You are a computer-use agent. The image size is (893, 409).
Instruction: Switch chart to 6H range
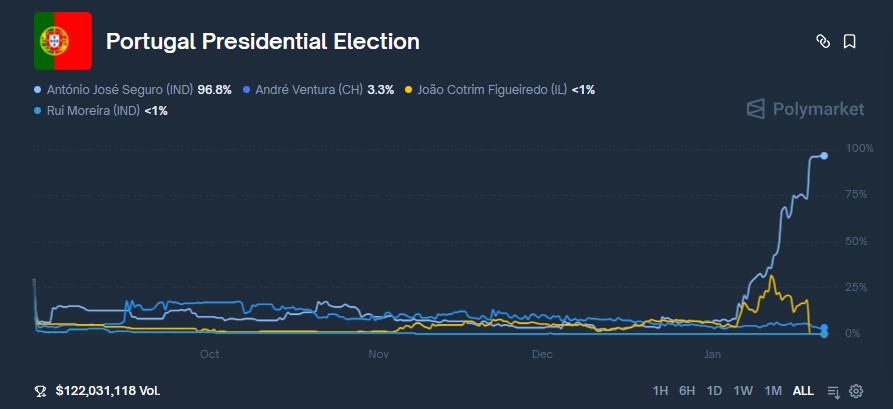[x=687, y=391]
